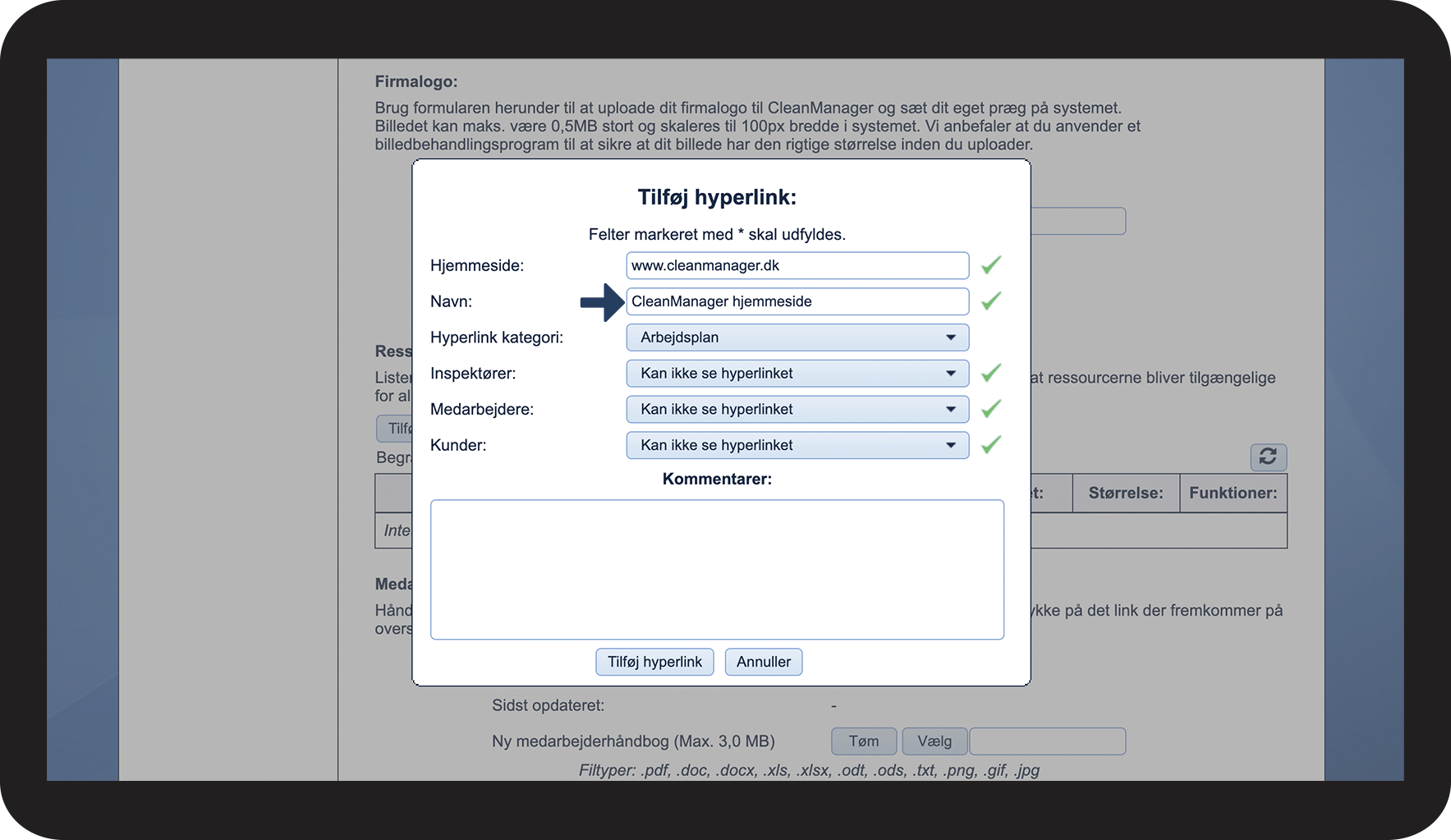Click the Kunder: label

(x=458, y=445)
